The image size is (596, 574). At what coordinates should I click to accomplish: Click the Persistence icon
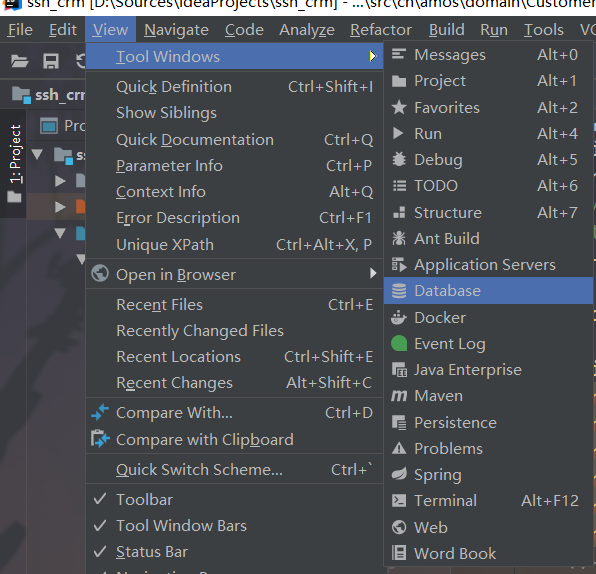[x=399, y=423]
